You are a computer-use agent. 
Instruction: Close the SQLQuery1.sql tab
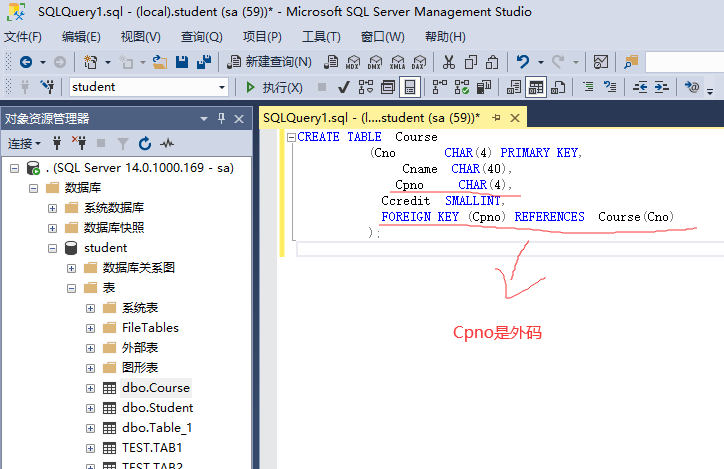coord(515,118)
